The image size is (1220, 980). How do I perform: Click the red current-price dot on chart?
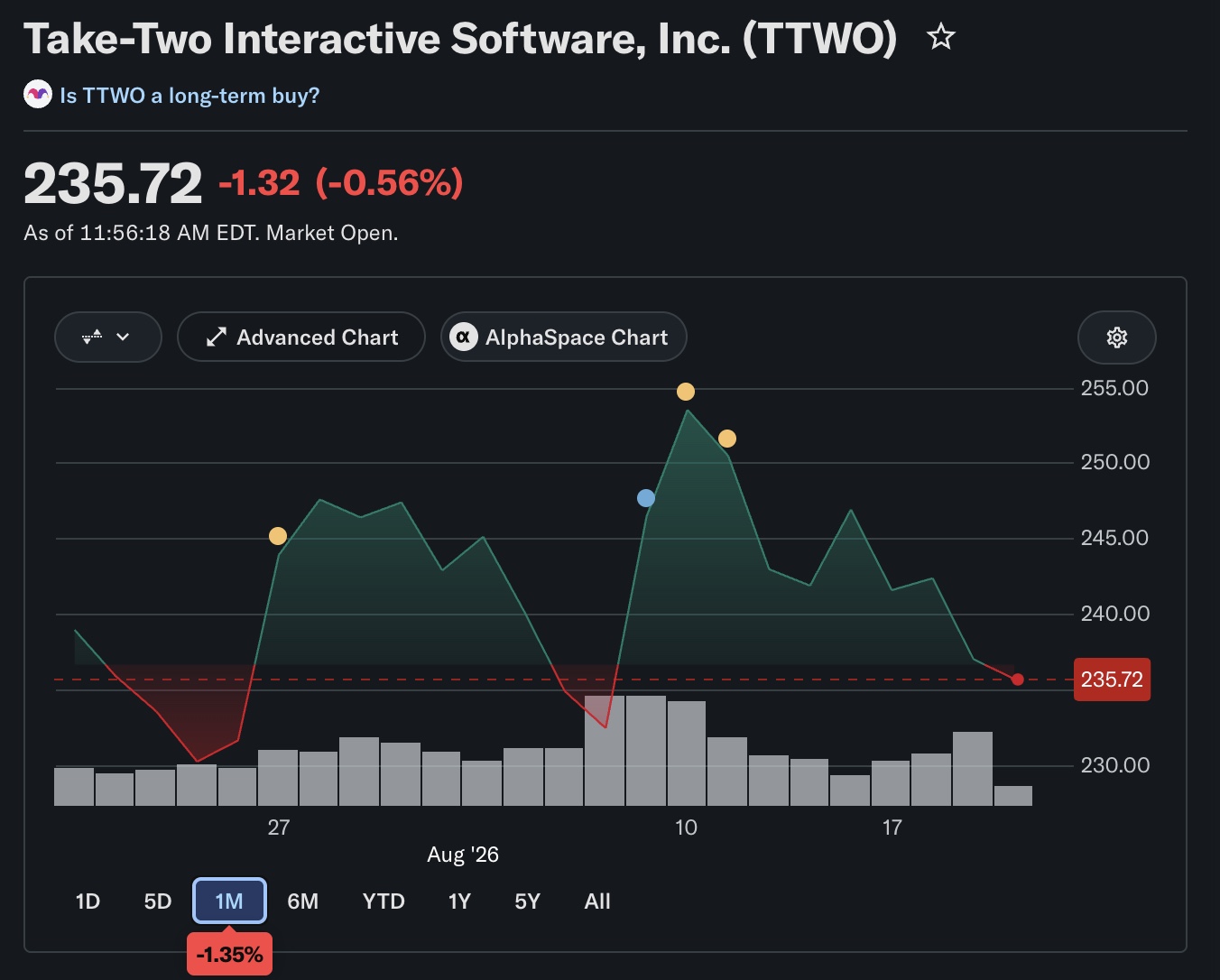(x=1018, y=680)
